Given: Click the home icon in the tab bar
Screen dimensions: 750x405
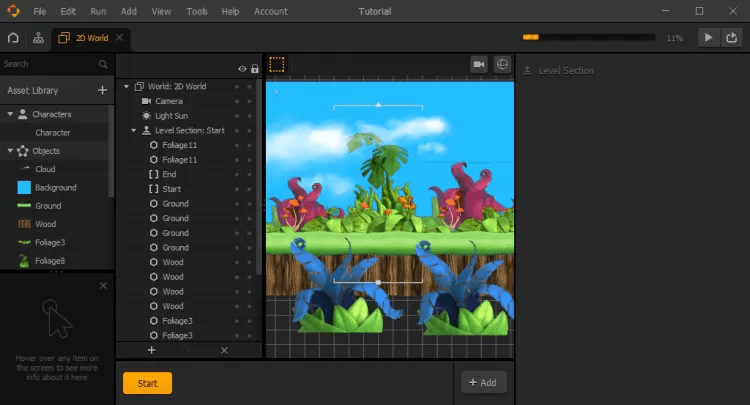Looking at the screenshot, I should coord(13,38).
